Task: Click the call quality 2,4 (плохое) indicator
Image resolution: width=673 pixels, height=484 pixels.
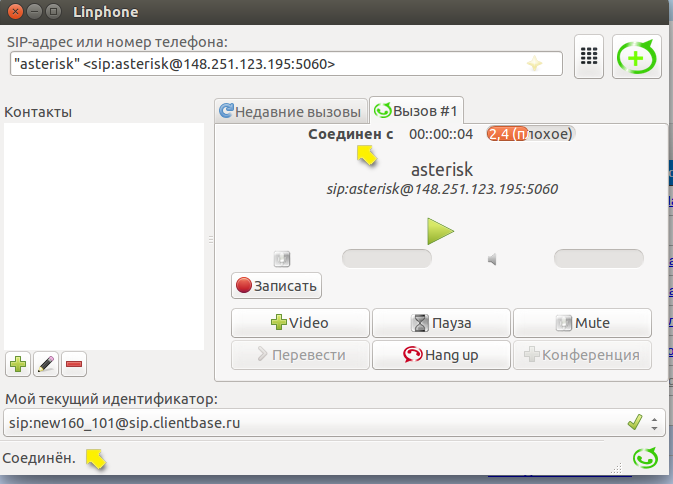Action: [x=531, y=134]
